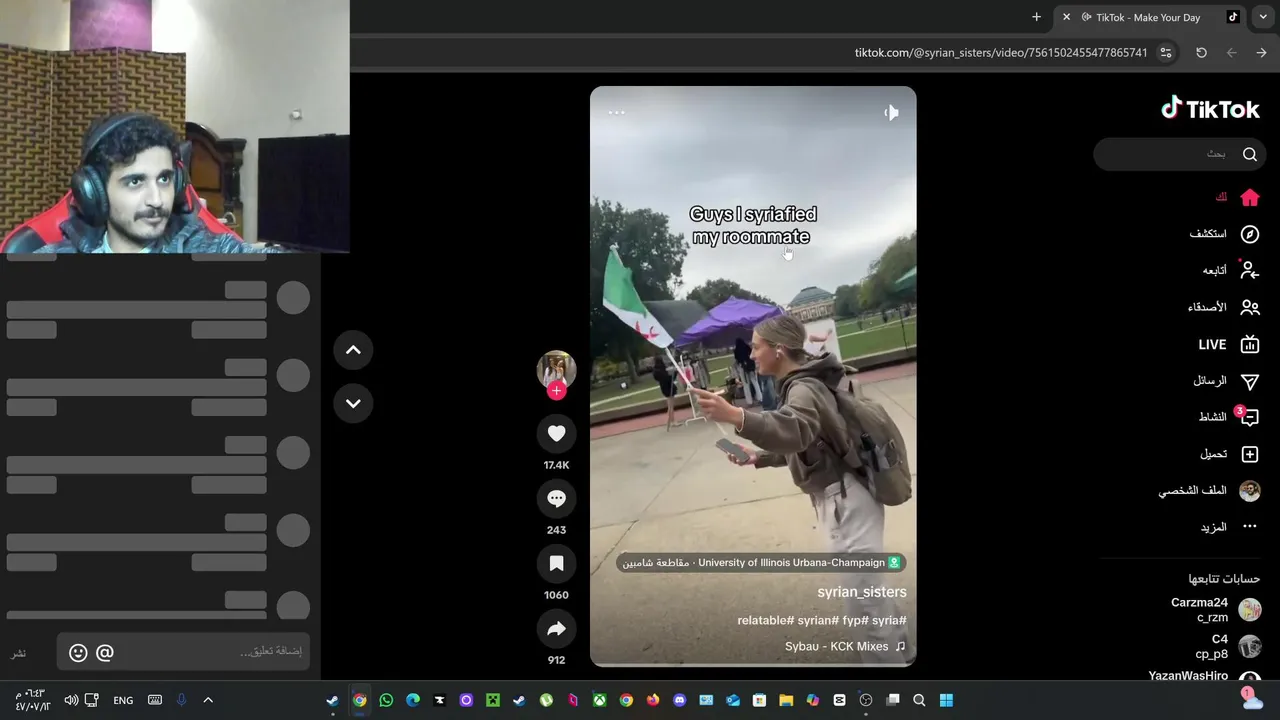Open the For You home icon
The width and height of the screenshot is (1280, 720).
pyautogui.click(x=1250, y=197)
